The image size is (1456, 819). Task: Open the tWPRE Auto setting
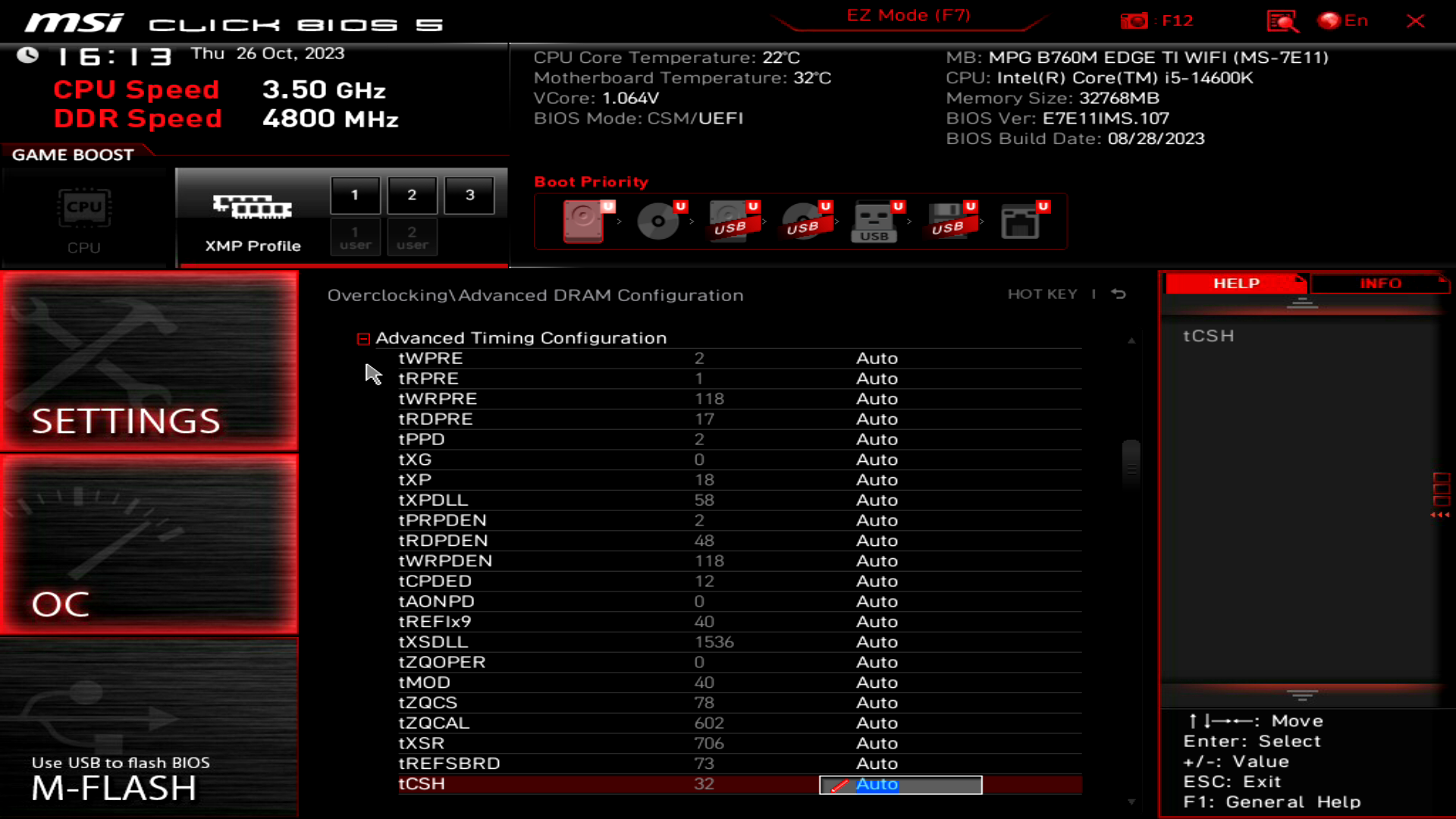[x=877, y=359]
